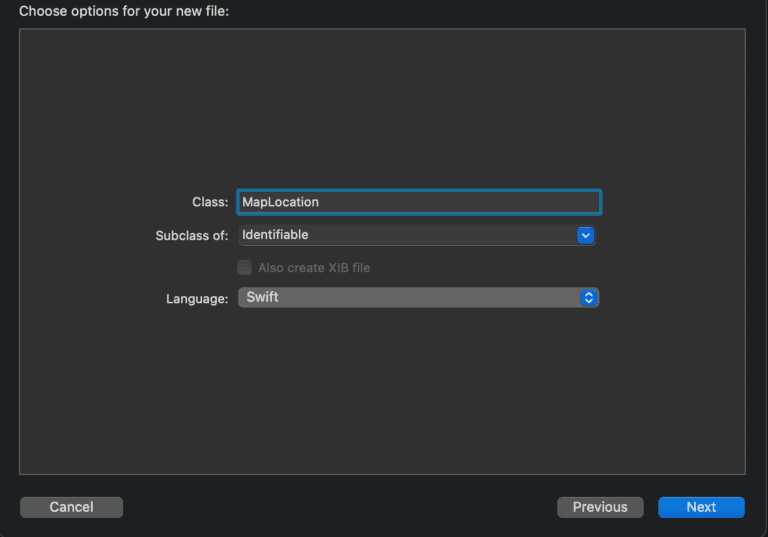Click the Choose options for your new file heading
This screenshot has width=768, height=537.
pos(124,11)
